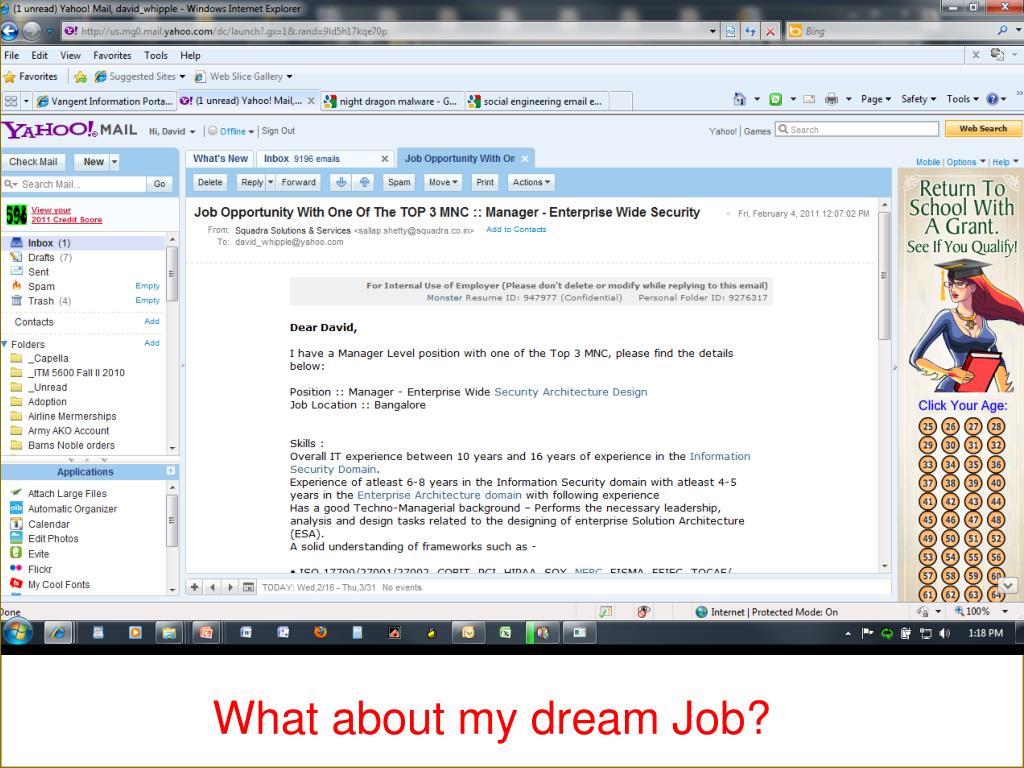Open the Quick Tabs grid icon
This screenshot has width=1024, height=768.
tap(11, 101)
